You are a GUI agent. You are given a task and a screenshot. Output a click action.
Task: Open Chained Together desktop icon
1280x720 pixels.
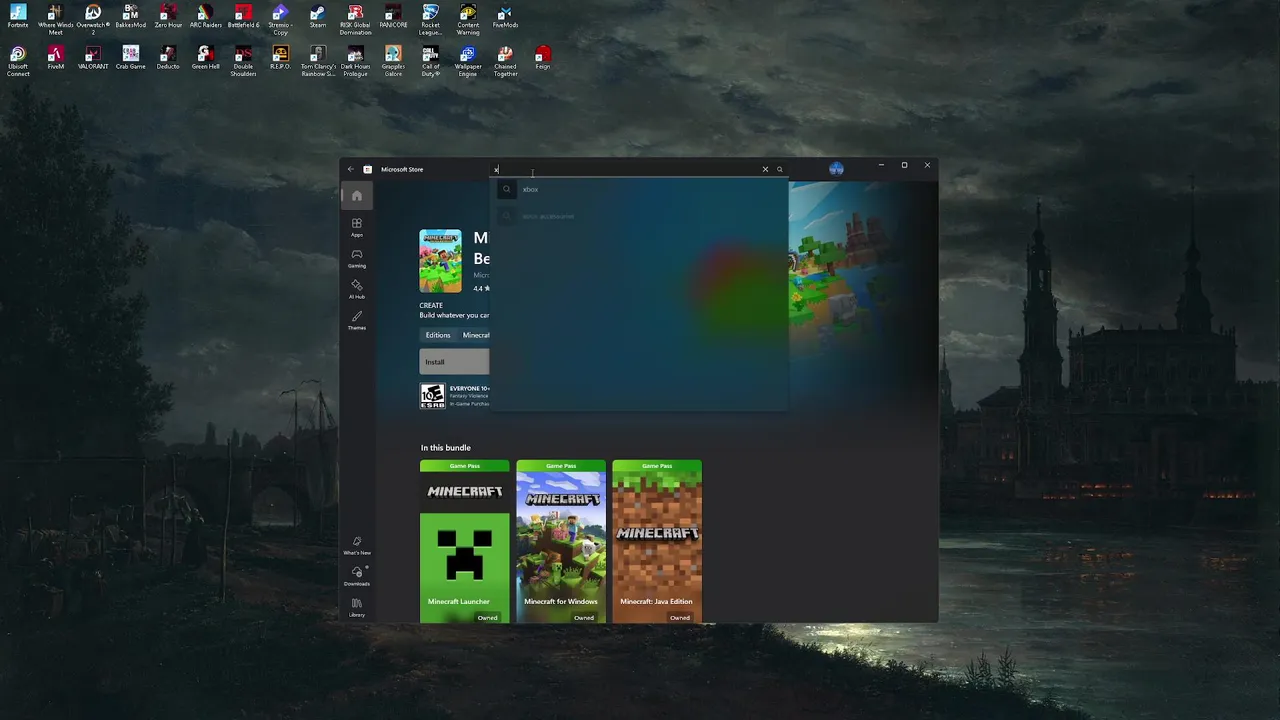click(x=505, y=61)
